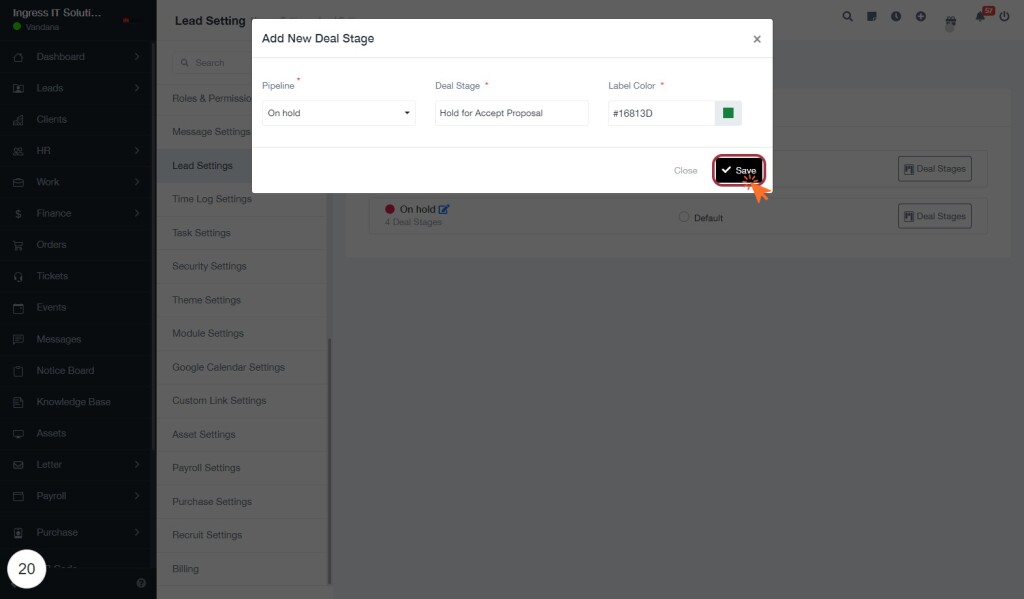Expand the Leads sidebar menu

[76, 88]
